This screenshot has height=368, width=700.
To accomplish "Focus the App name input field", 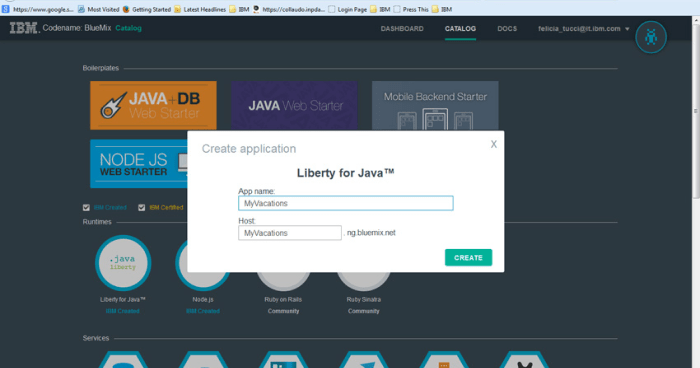I will 346,203.
